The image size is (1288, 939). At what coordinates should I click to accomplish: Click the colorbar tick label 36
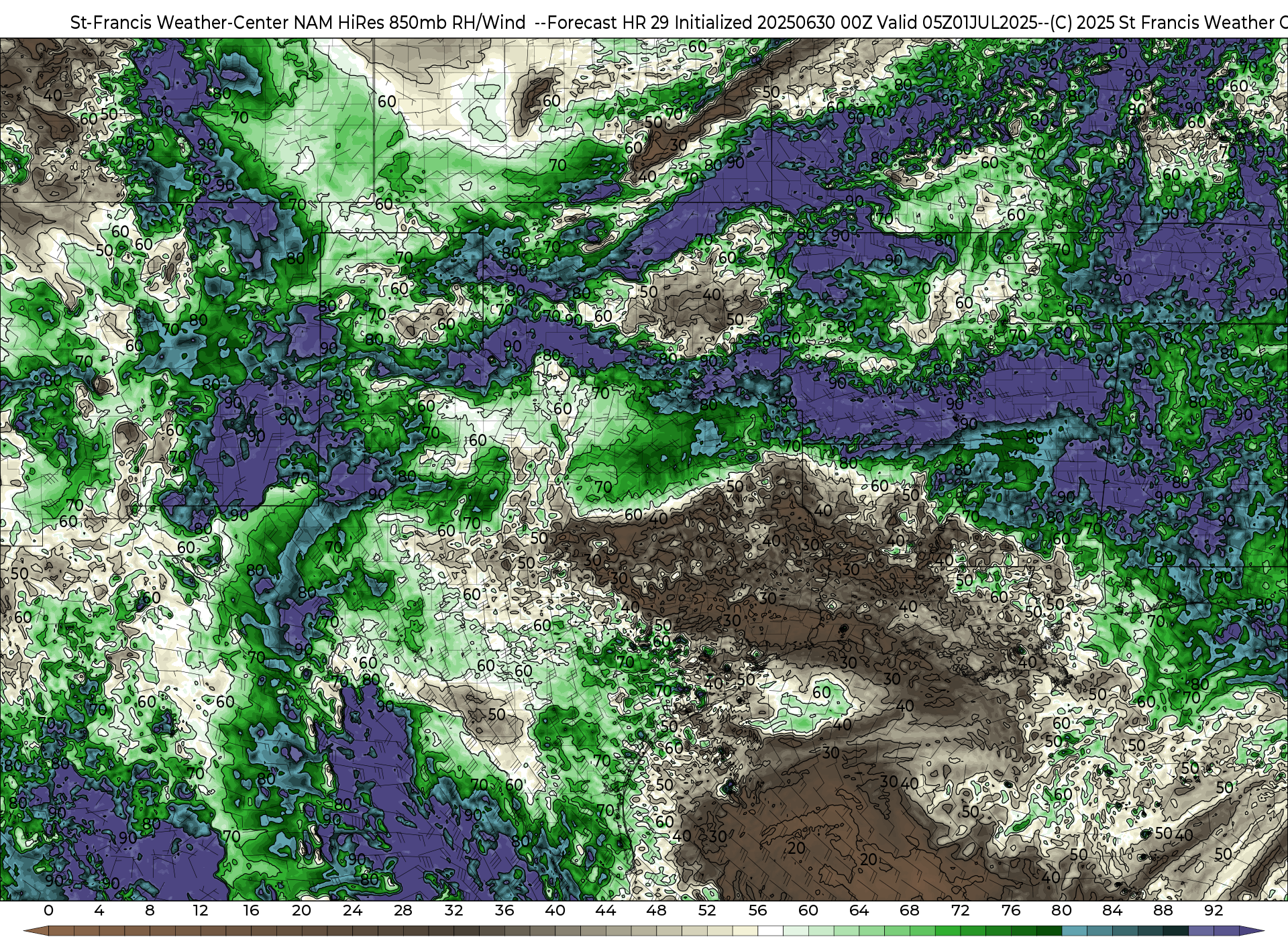point(504,910)
